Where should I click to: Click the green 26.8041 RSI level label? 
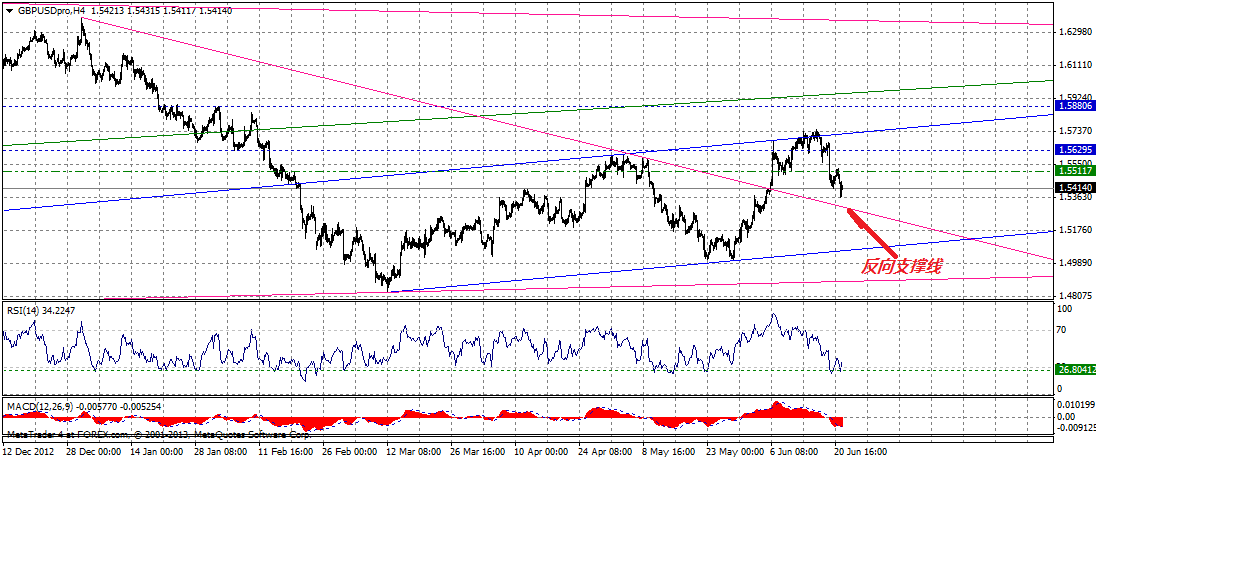tap(1076, 369)
